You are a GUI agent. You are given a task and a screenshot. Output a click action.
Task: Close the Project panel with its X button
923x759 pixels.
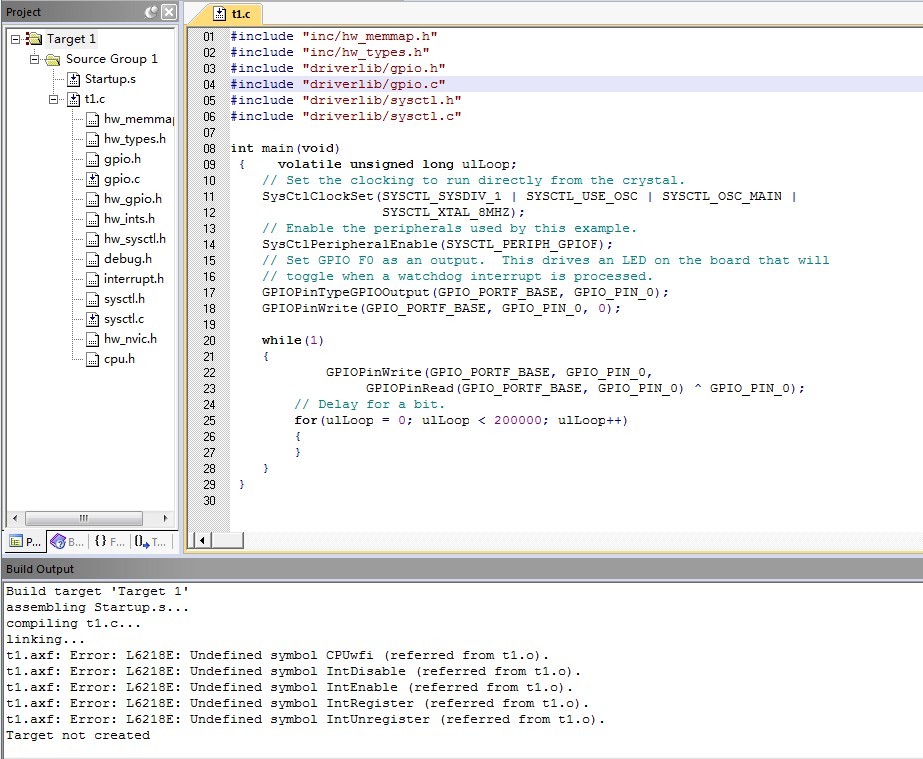[x=168, y=12]
